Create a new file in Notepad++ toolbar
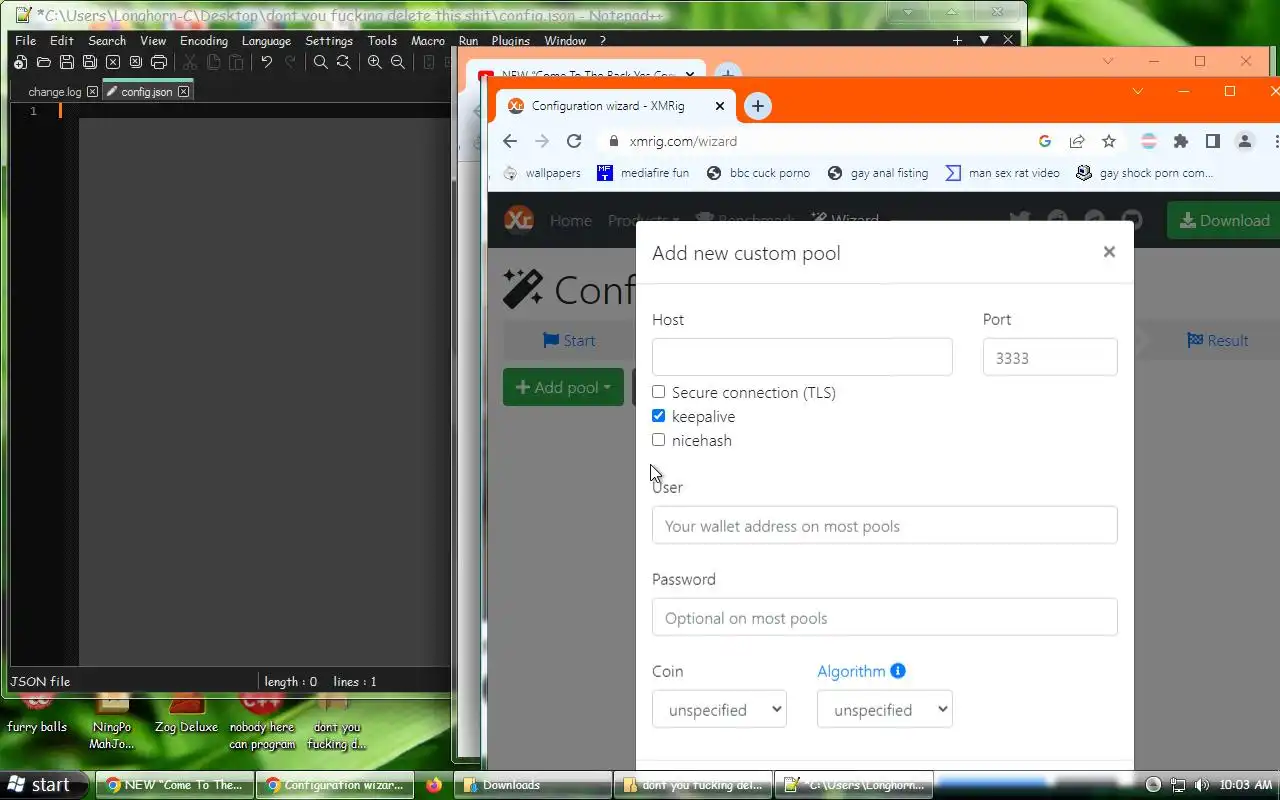1280x800 pixels. 20,62
